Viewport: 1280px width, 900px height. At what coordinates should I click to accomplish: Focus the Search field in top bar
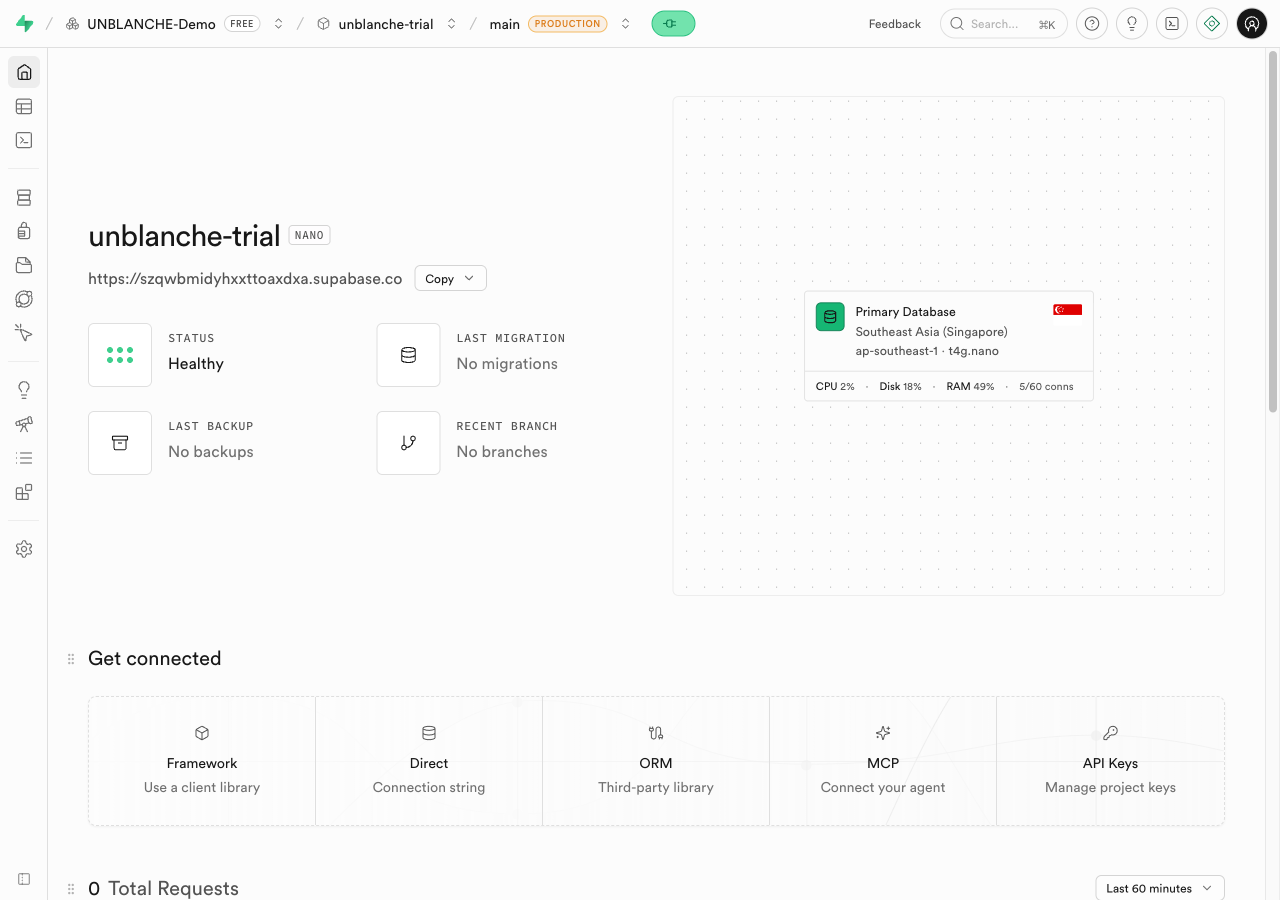pos(1004,24)
